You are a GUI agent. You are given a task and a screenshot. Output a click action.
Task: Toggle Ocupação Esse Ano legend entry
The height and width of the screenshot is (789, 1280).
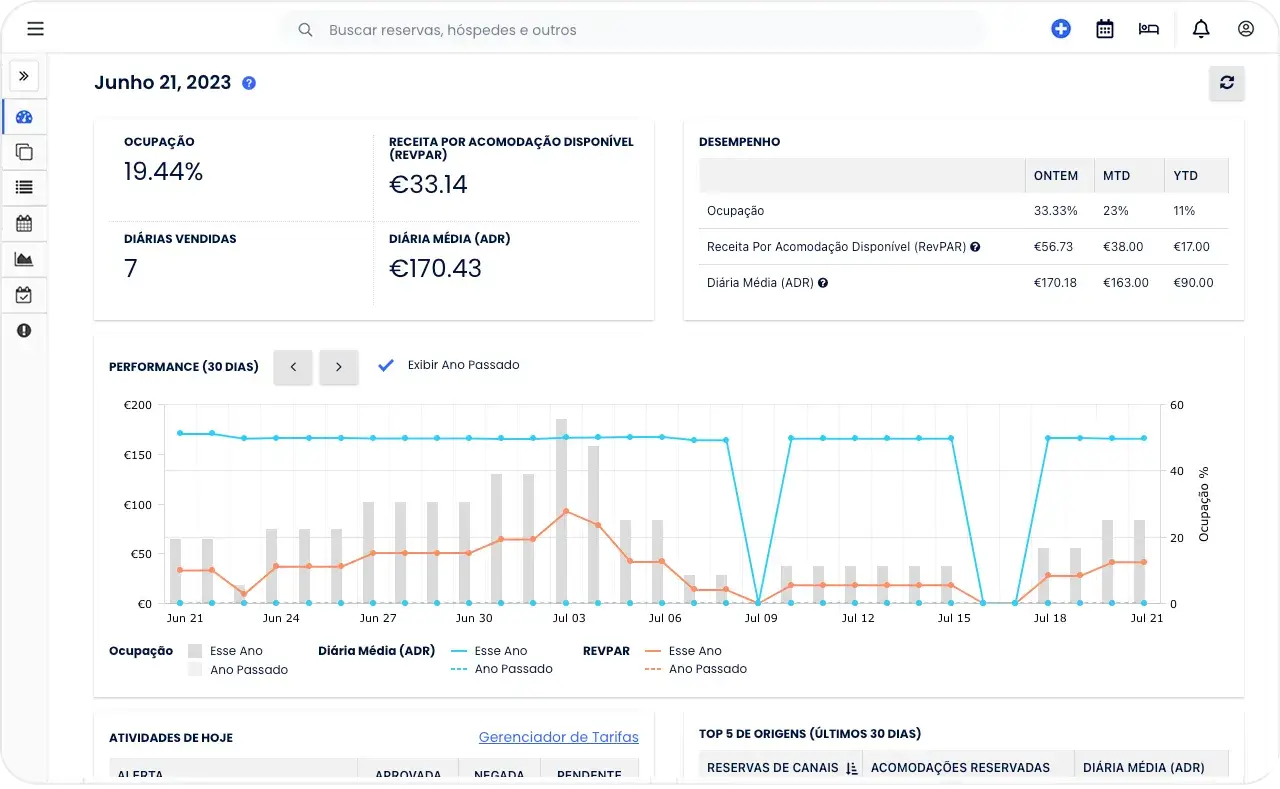[x=225, y=651]
